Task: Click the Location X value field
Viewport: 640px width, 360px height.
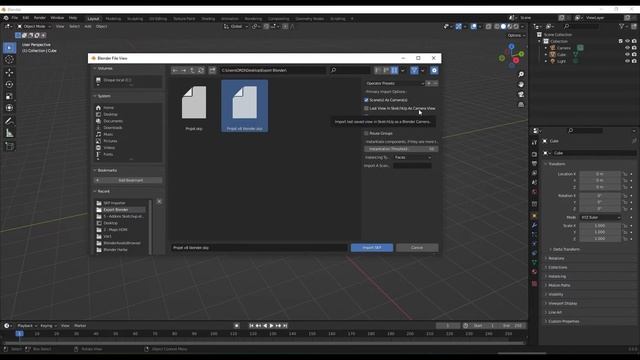Action: (600, 174)
